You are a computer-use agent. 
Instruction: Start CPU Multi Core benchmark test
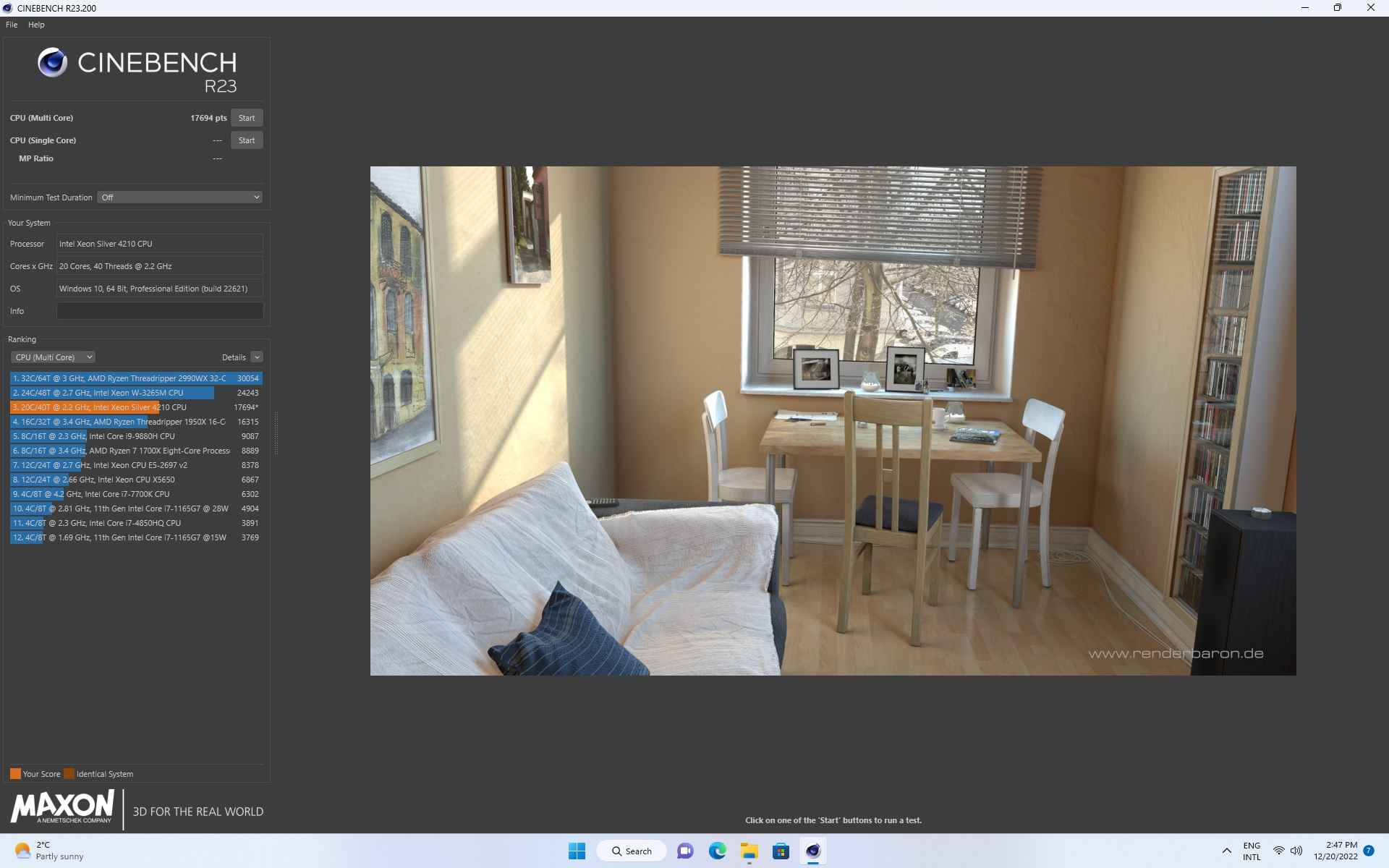pyautogui.click(x=245, y=117)
